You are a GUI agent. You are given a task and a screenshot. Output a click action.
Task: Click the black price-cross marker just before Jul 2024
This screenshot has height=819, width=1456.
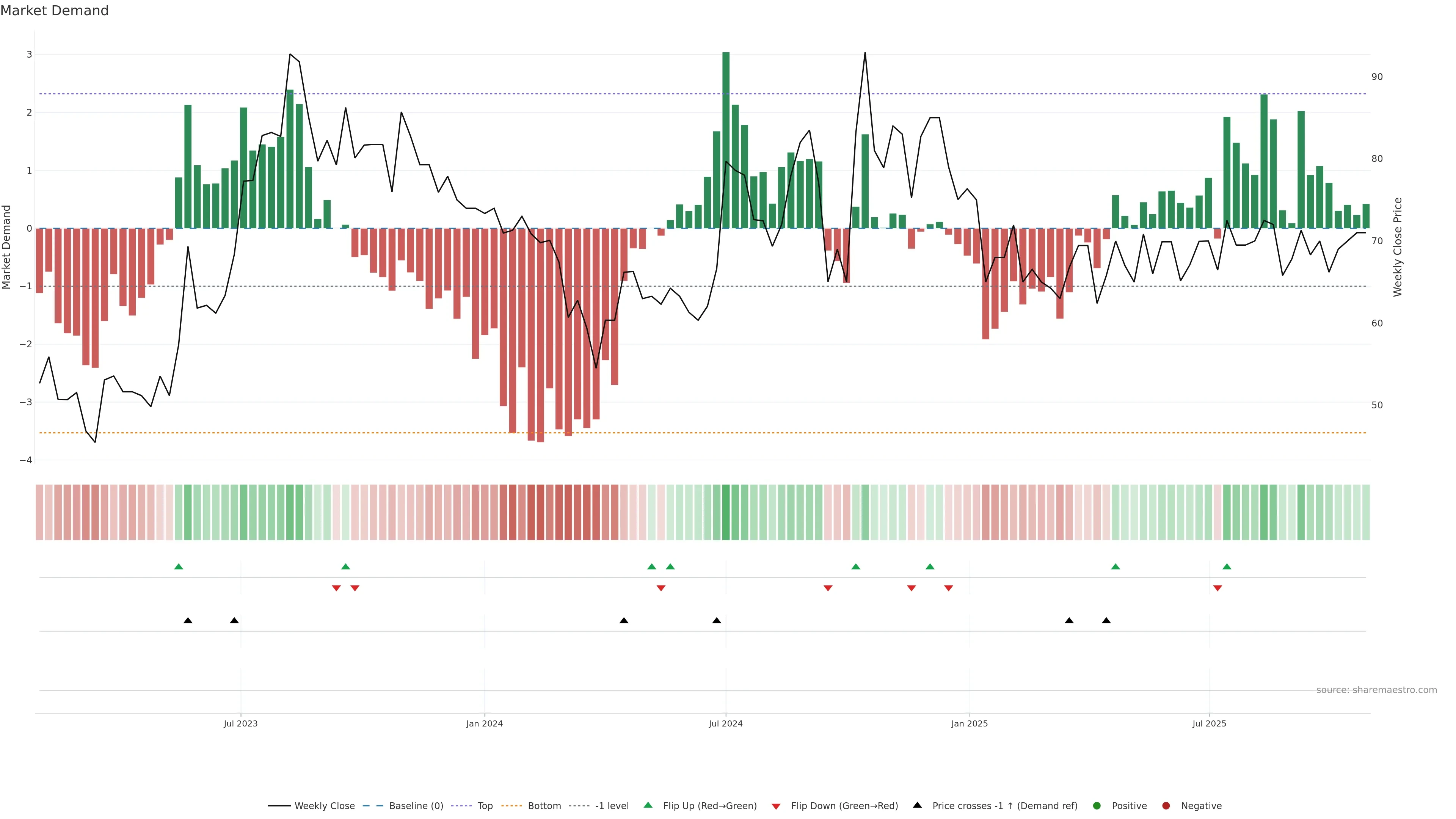tap(717, 621)
